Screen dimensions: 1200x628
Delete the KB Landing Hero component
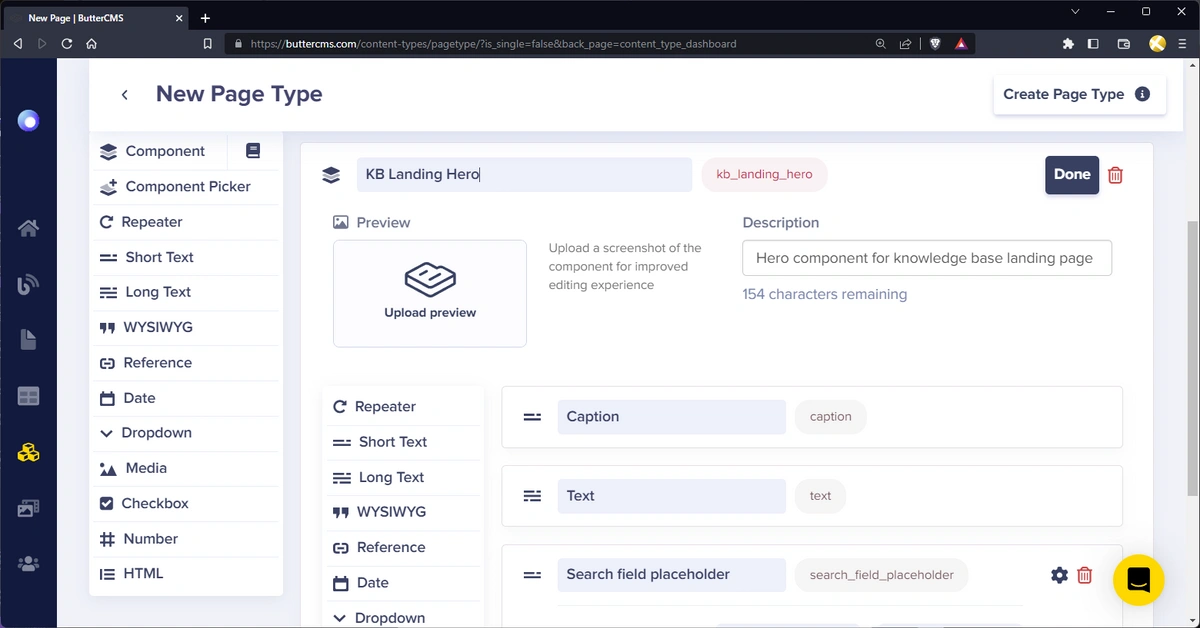coord(1116,175)
